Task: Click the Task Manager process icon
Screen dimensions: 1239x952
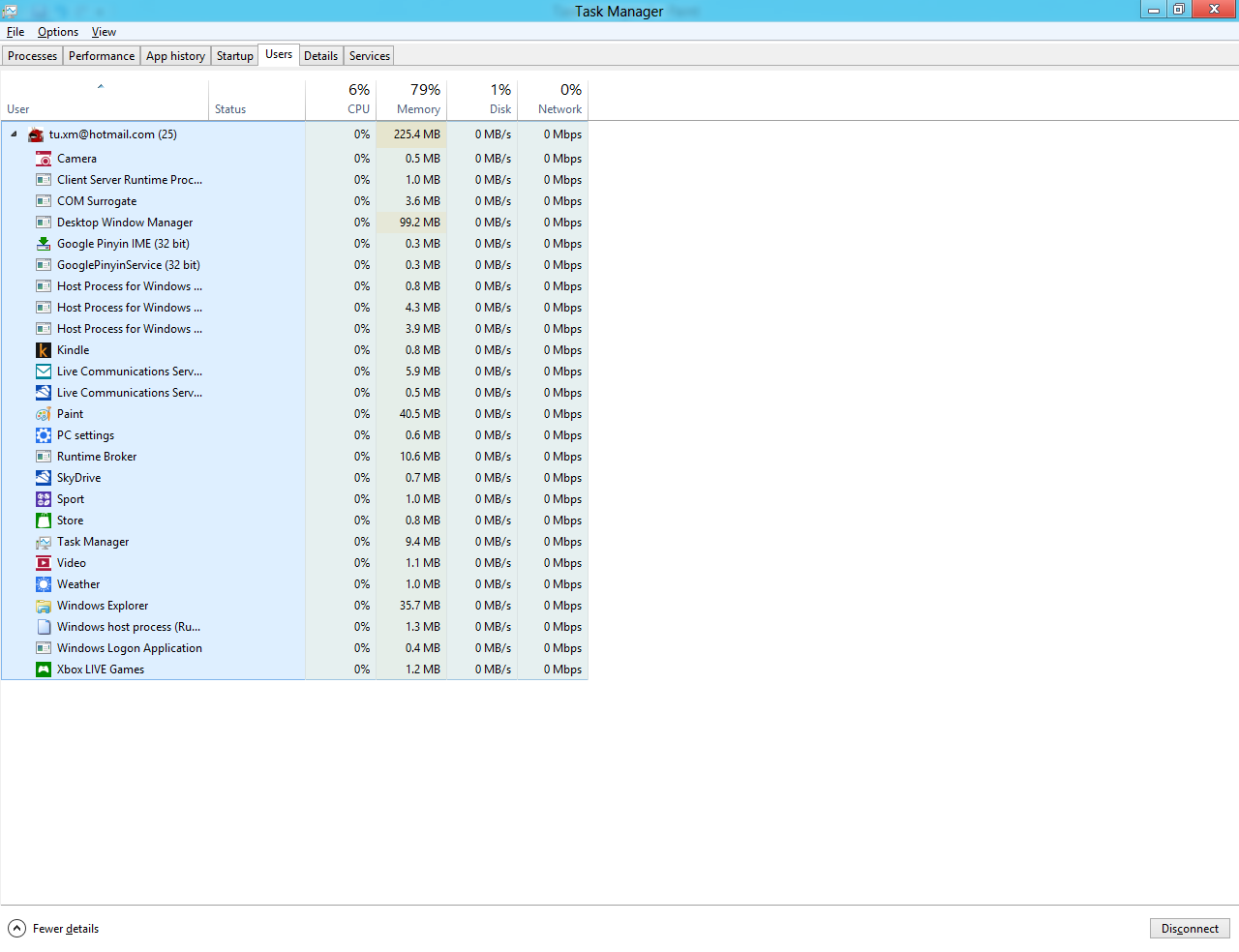Action: (44, 542)
